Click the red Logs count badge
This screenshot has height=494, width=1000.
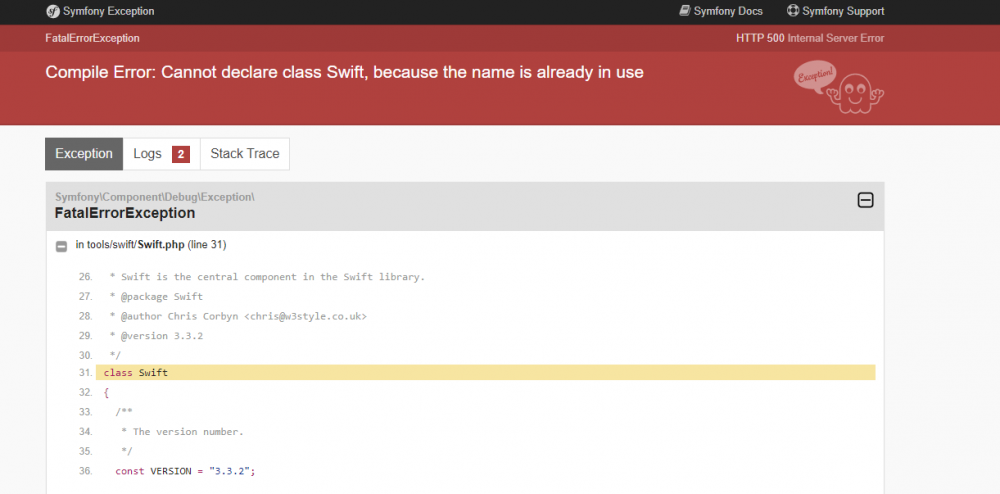(180, 154)
